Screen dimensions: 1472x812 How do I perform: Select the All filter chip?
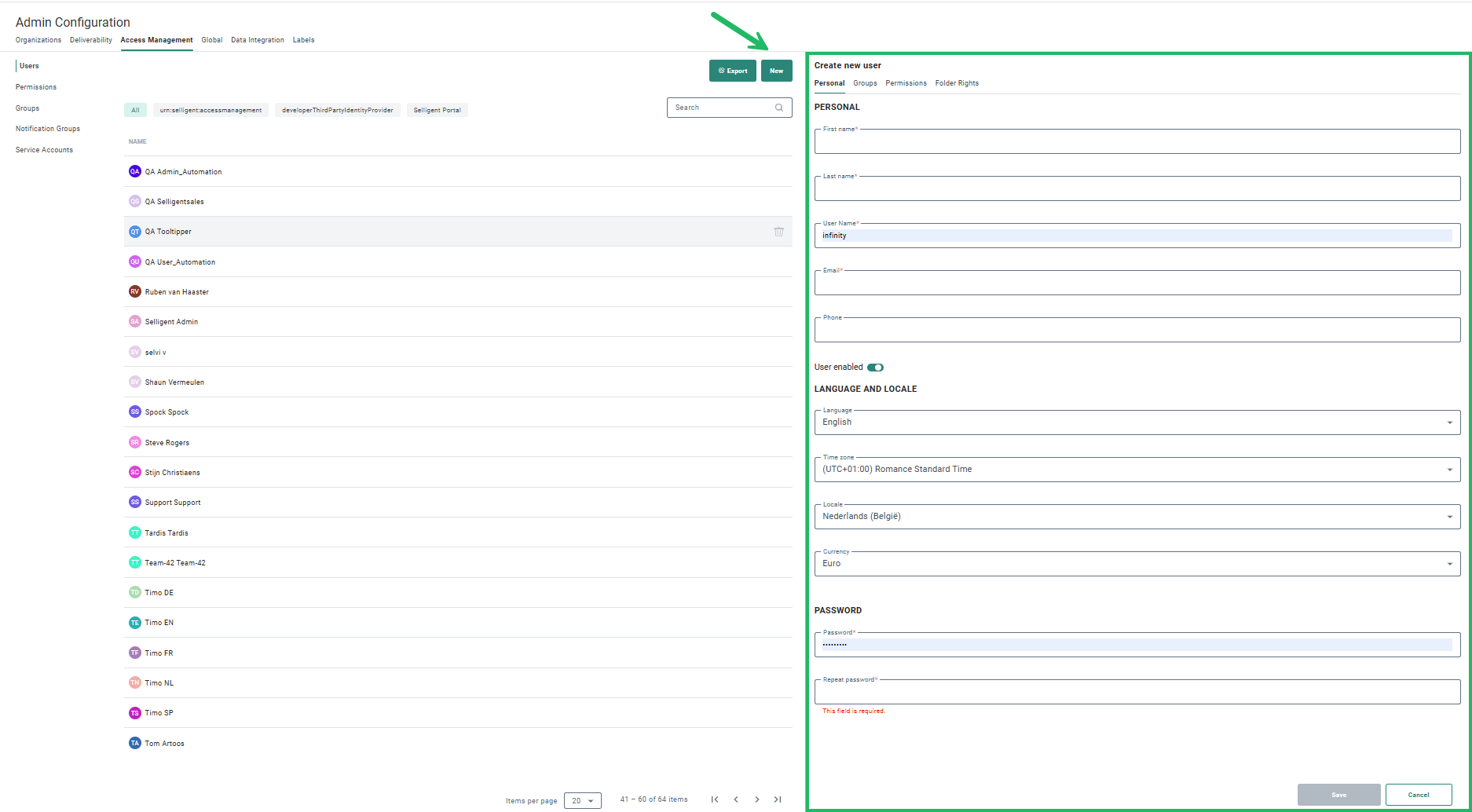pyautogui.click(x=135, y=110)
